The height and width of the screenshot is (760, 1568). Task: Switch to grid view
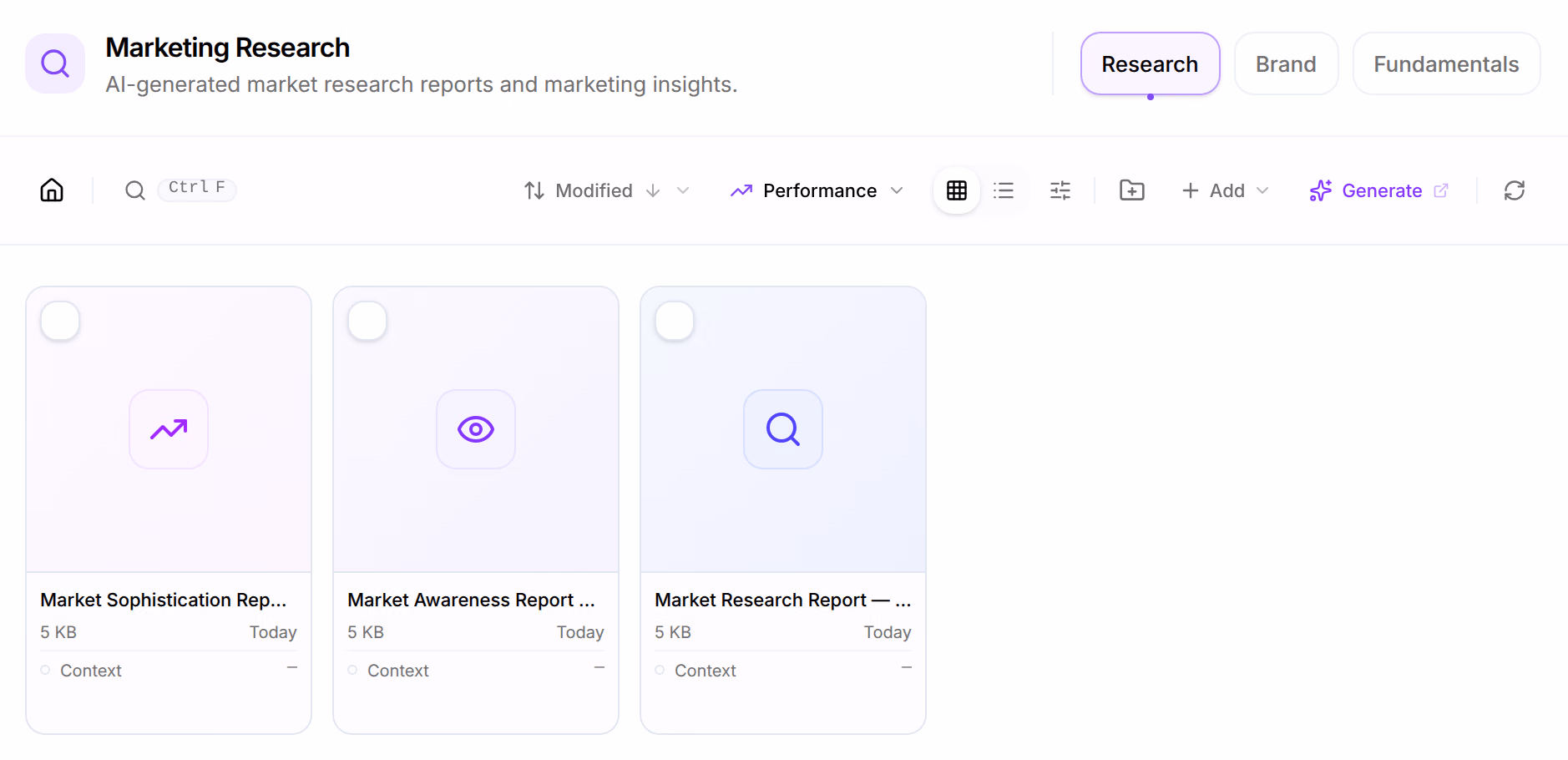957,190
